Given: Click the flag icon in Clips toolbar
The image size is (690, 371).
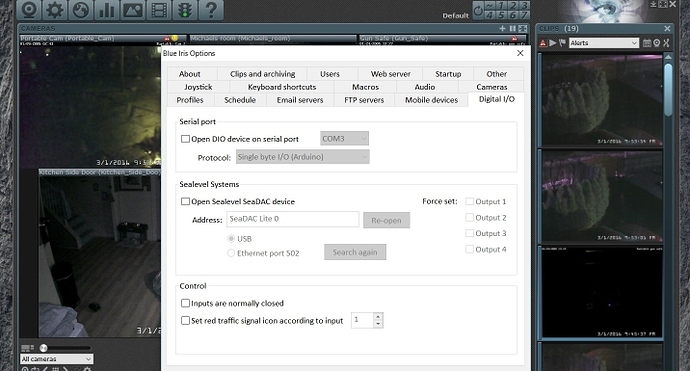Looking at the screenshot, I should pyautogui.click(x=562, y=43).
